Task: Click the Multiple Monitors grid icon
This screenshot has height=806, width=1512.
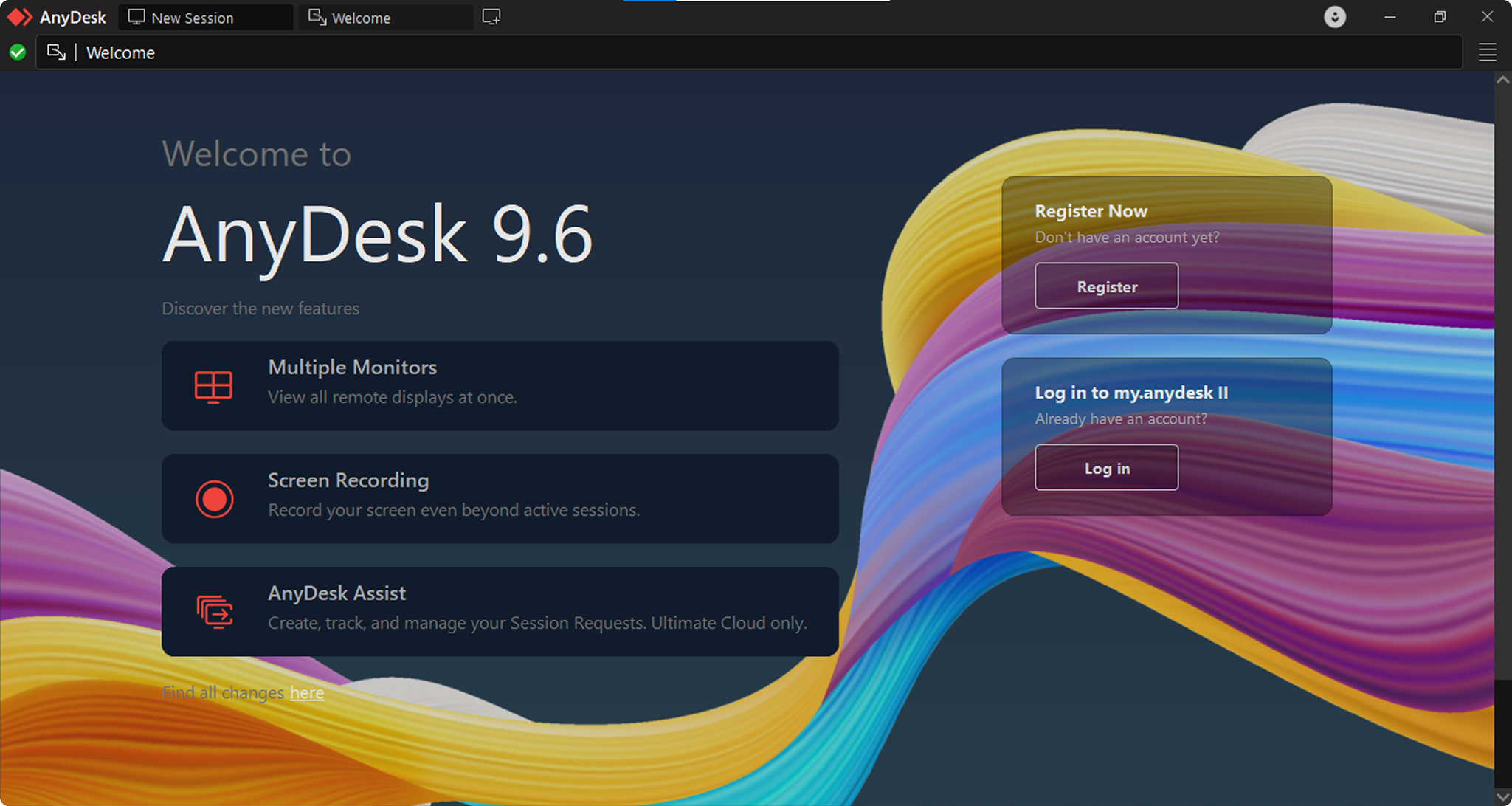Action: [x=213, y=387]
